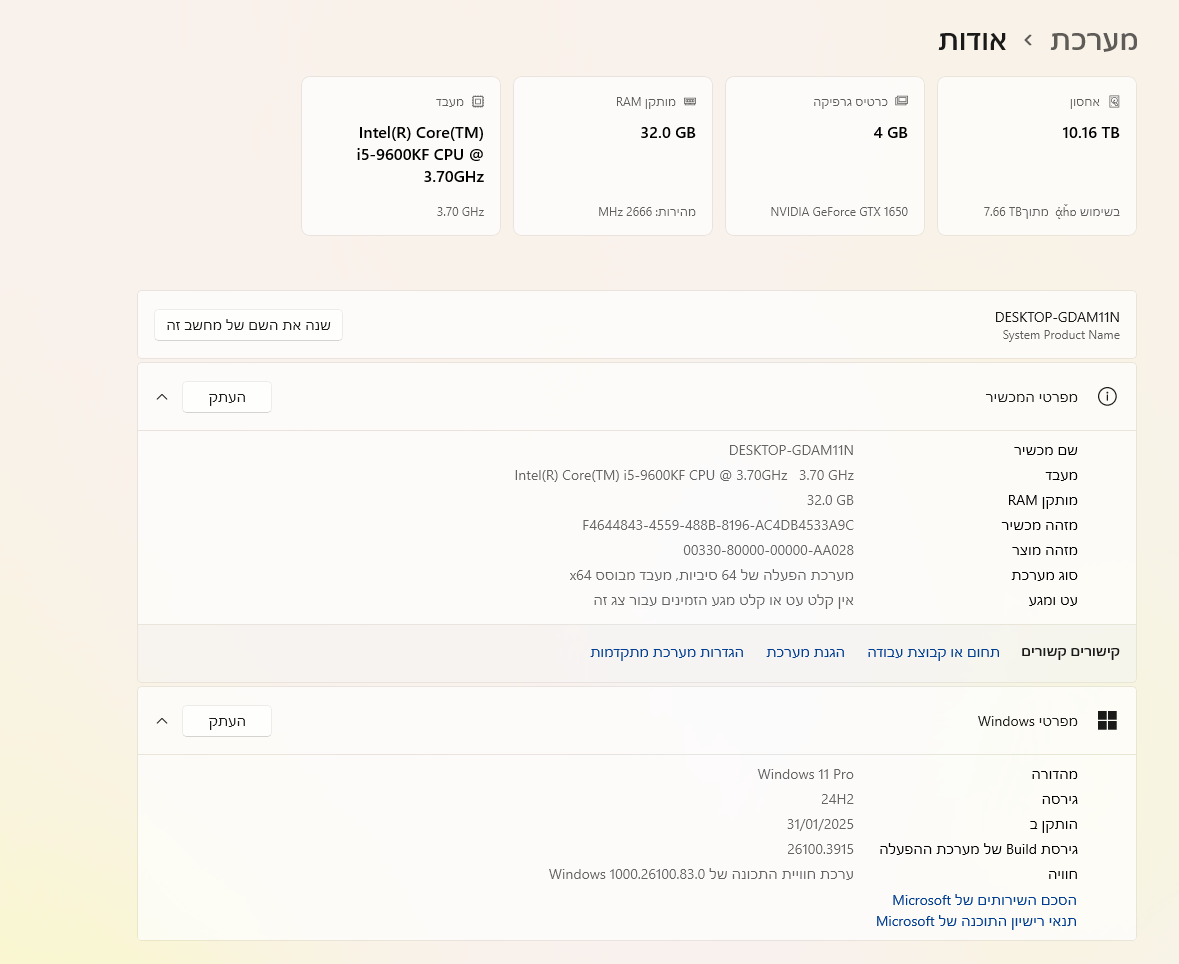Click the 24H2 version value
This screenshot has height=964, width=1179.
point(837,799)
